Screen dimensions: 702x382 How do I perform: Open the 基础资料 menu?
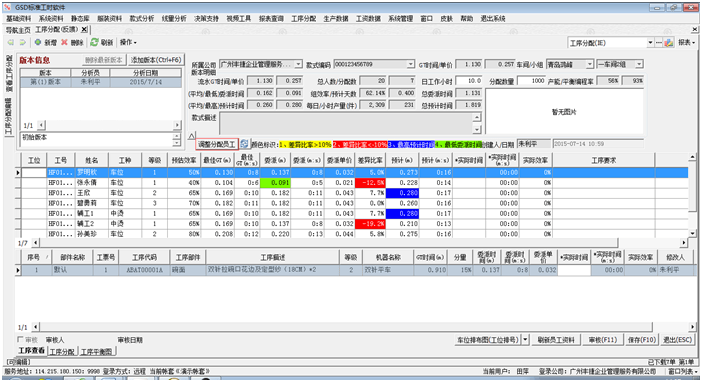pos(19,19)
